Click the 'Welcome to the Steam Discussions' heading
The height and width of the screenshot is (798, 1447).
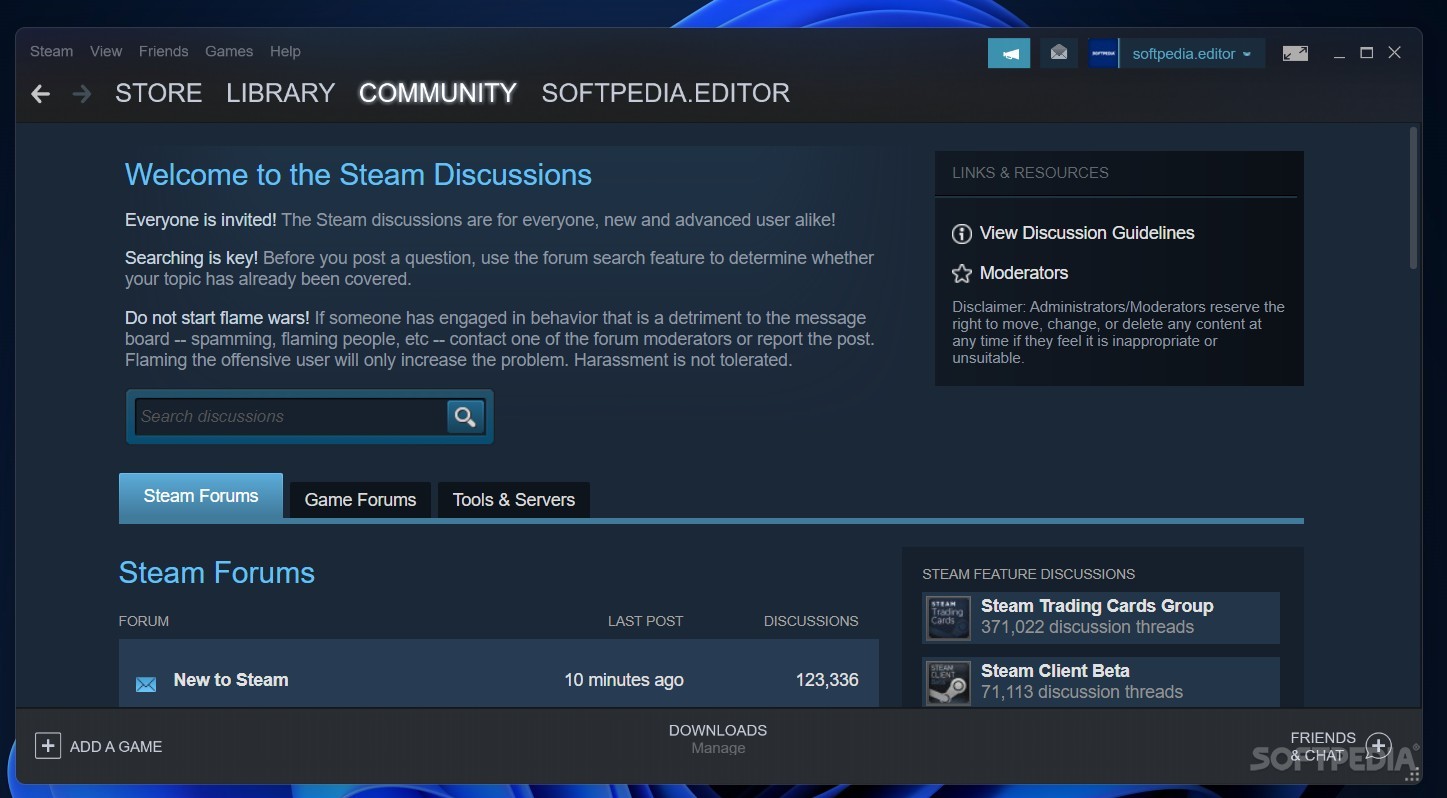click(358, 175)
